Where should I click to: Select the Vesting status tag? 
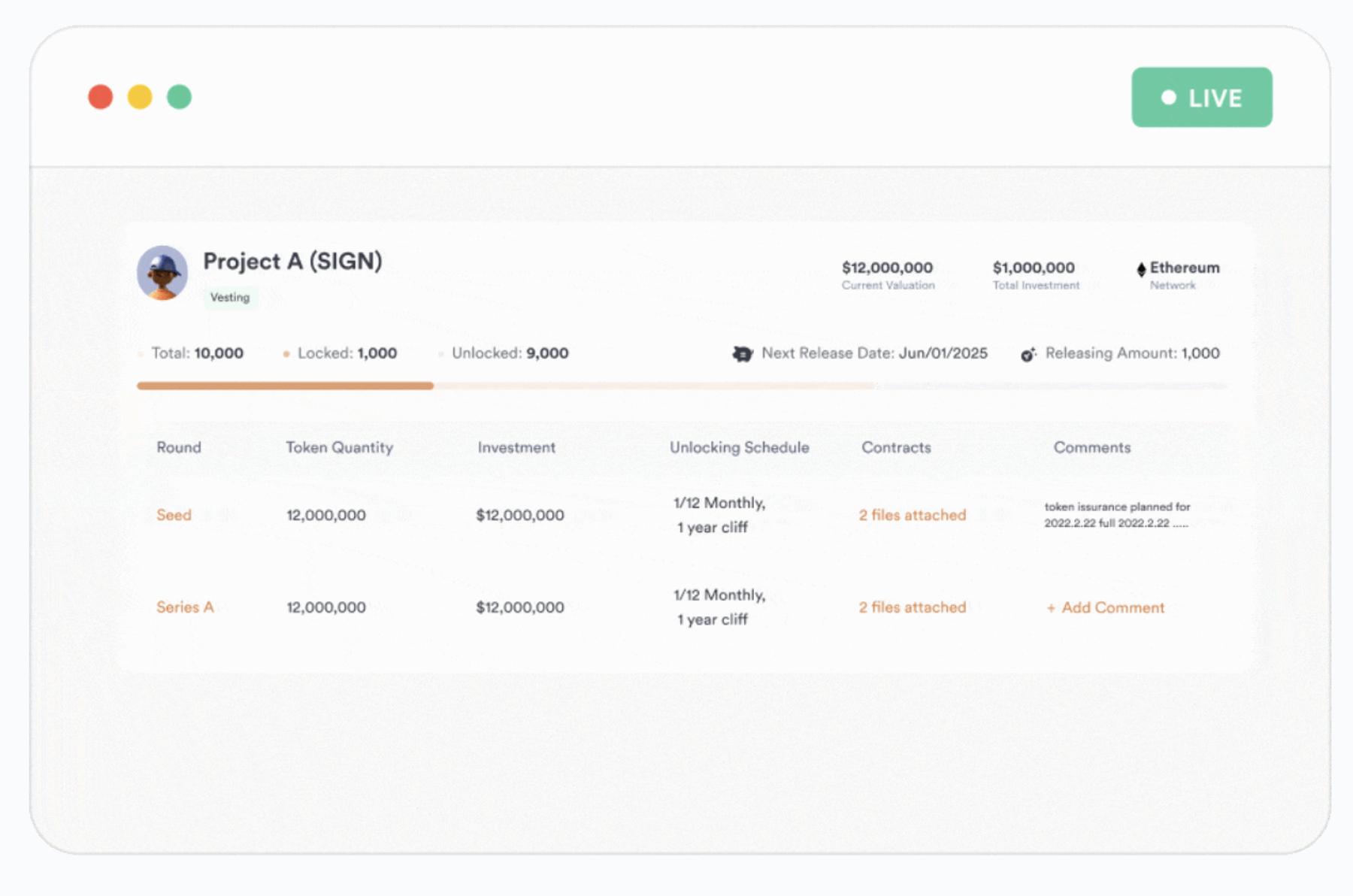coord(230,298)
